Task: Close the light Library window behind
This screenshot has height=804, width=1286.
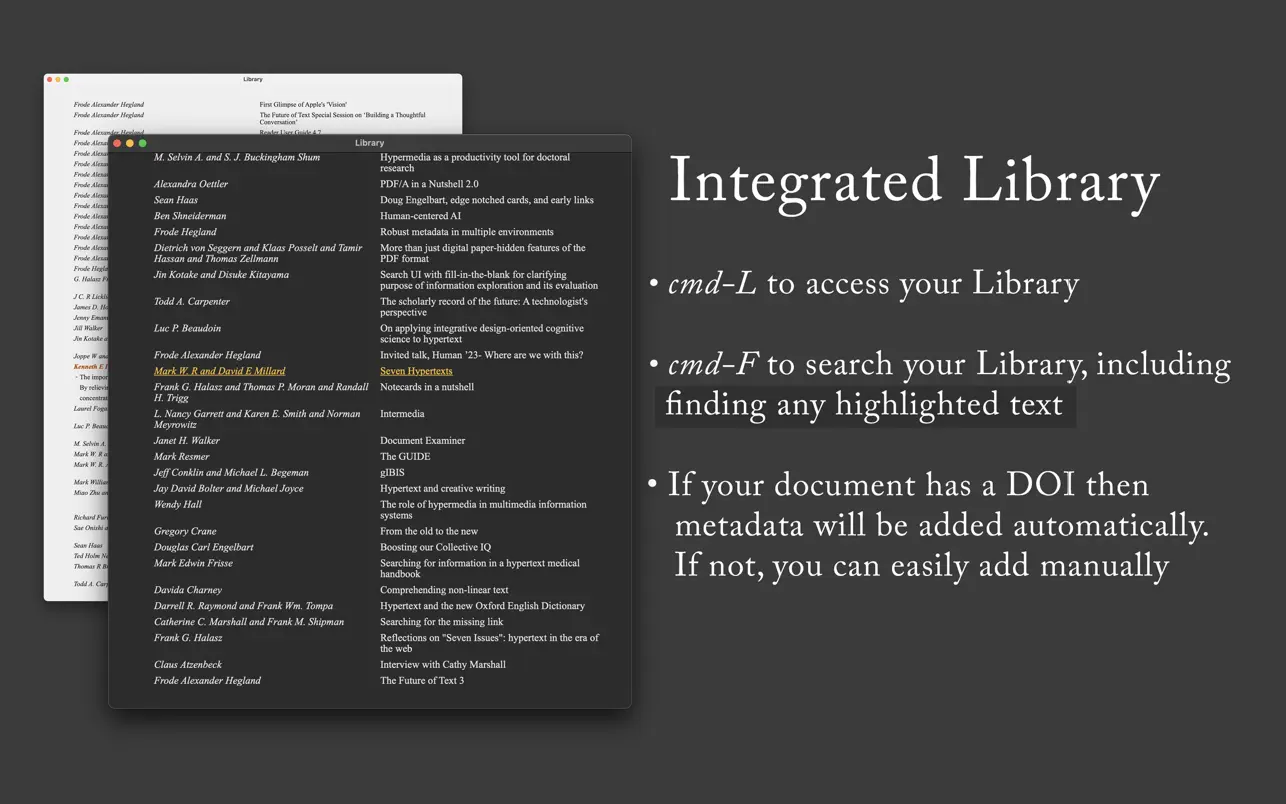Action: click(50, 79)
